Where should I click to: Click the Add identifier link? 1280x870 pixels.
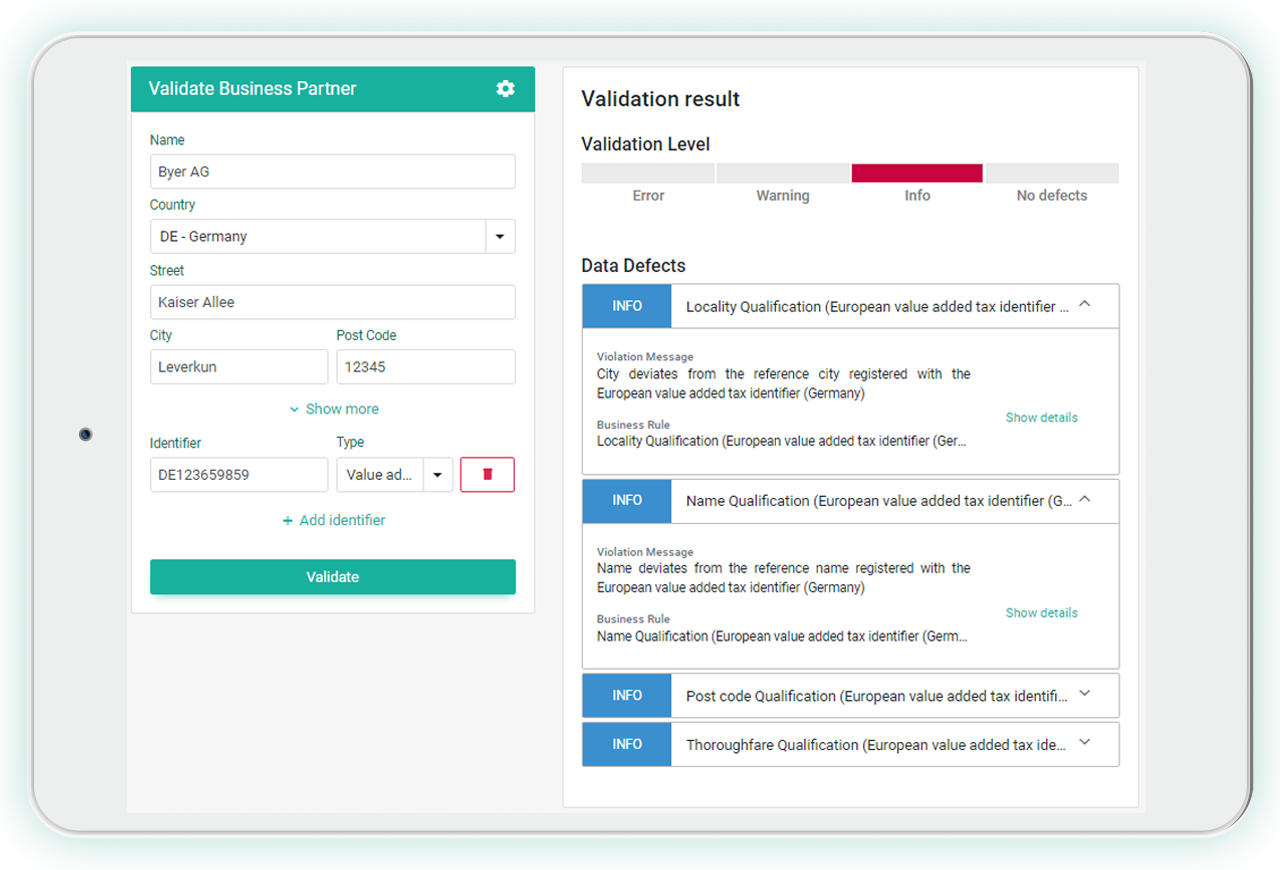340,520
